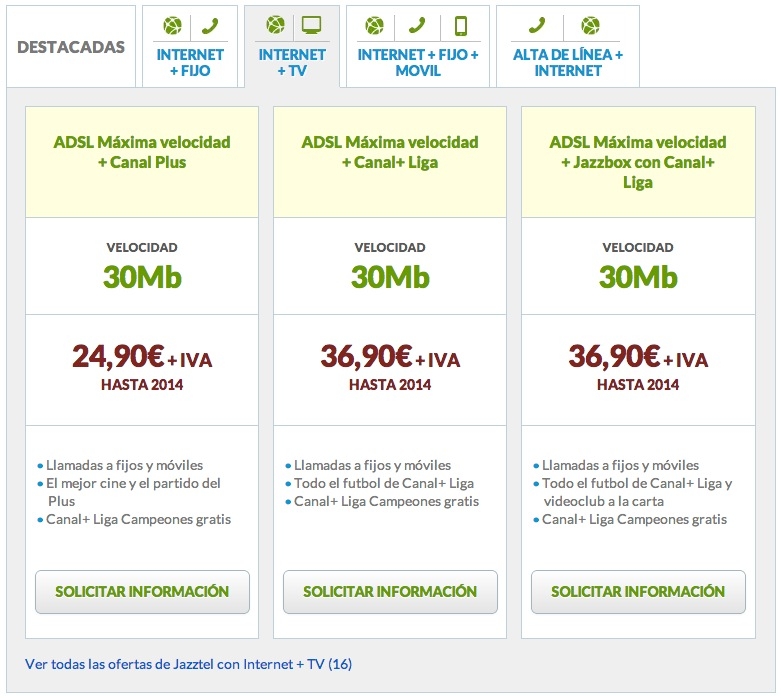Click phone icon in Alta de Línea tab
The width and height of the screenshot is (781, 698).
point(537,25)
